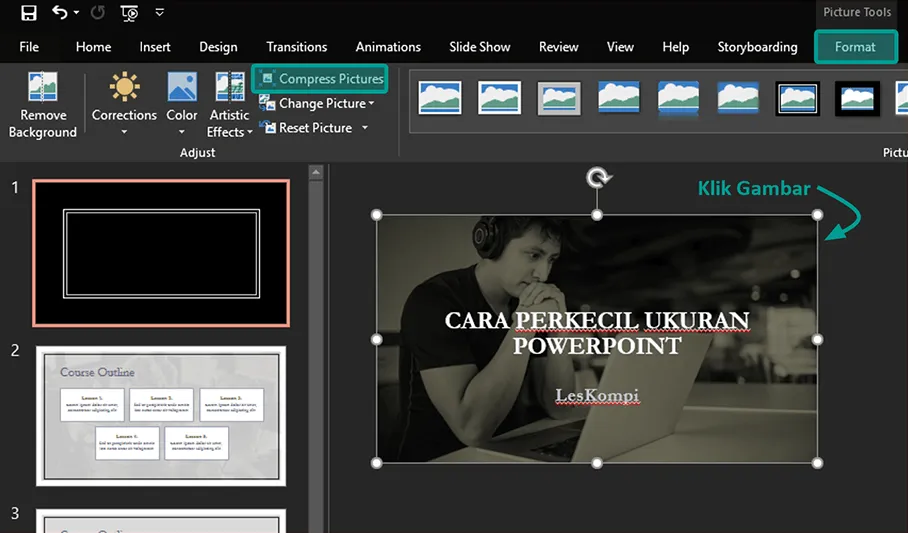Select the Picture Tools Format tab
The image size is (908, 533).
tap(855, 47)
